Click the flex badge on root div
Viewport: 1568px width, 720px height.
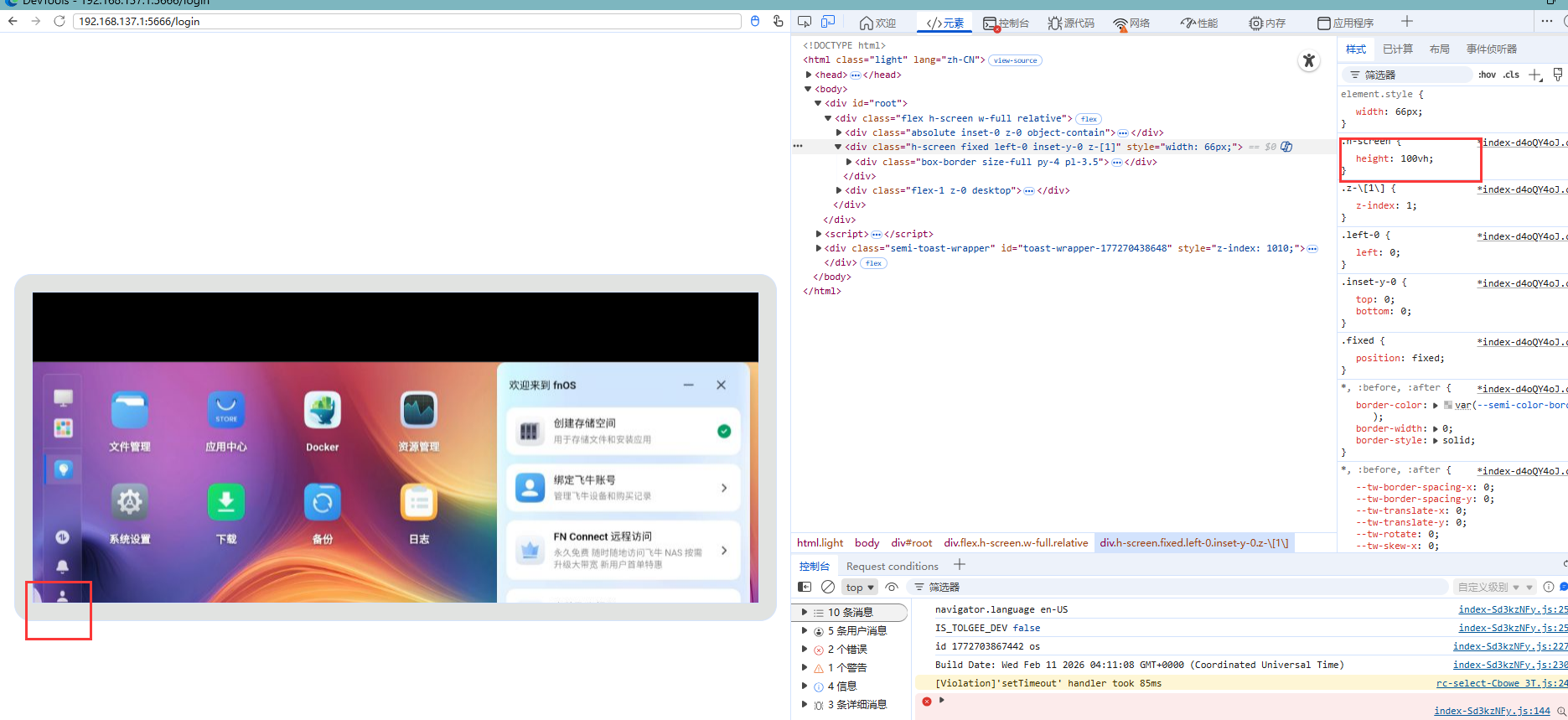click(1089, 119)
